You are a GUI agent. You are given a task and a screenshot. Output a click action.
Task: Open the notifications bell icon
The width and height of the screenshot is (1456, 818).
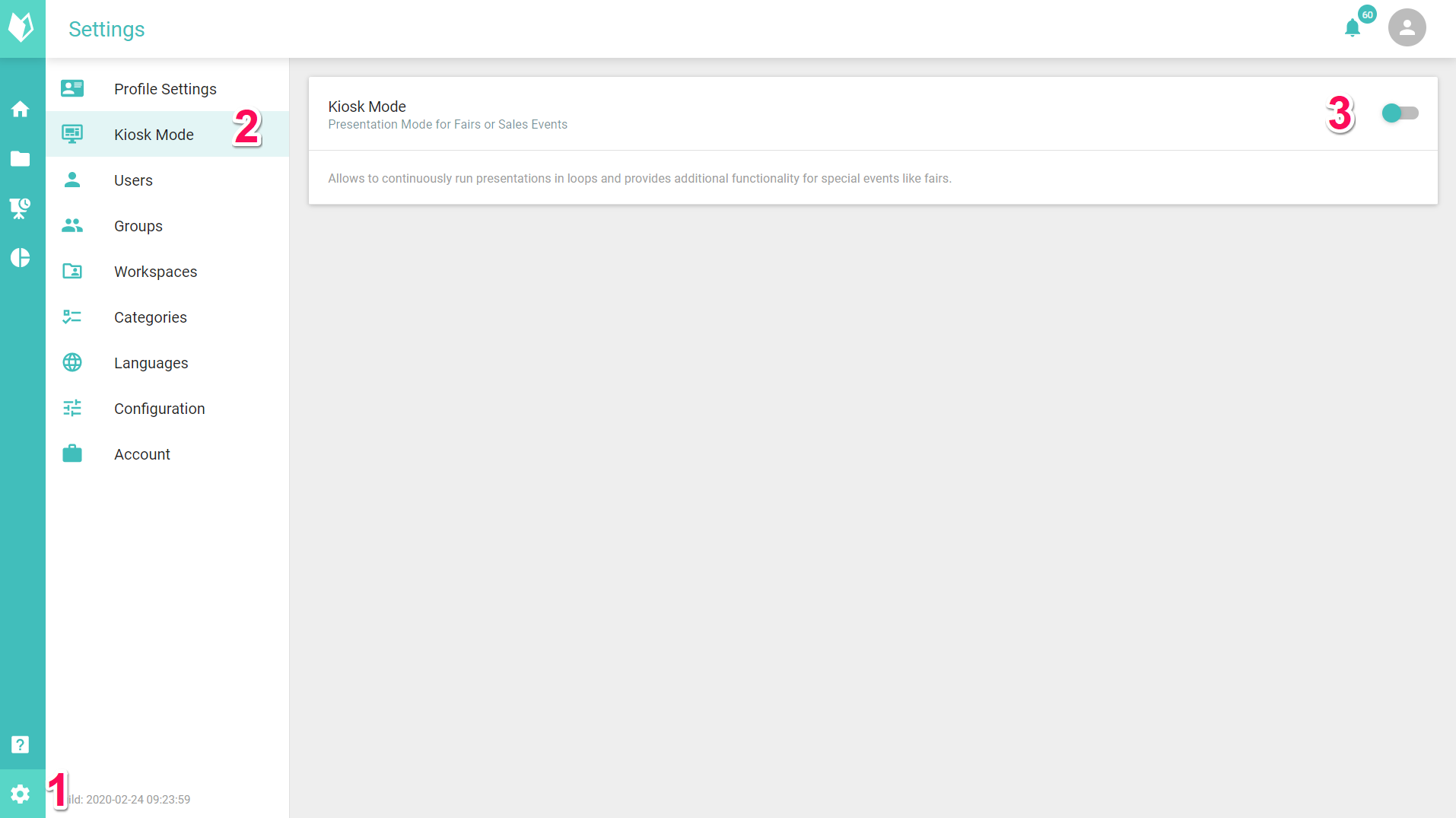tap(1352, 28)
